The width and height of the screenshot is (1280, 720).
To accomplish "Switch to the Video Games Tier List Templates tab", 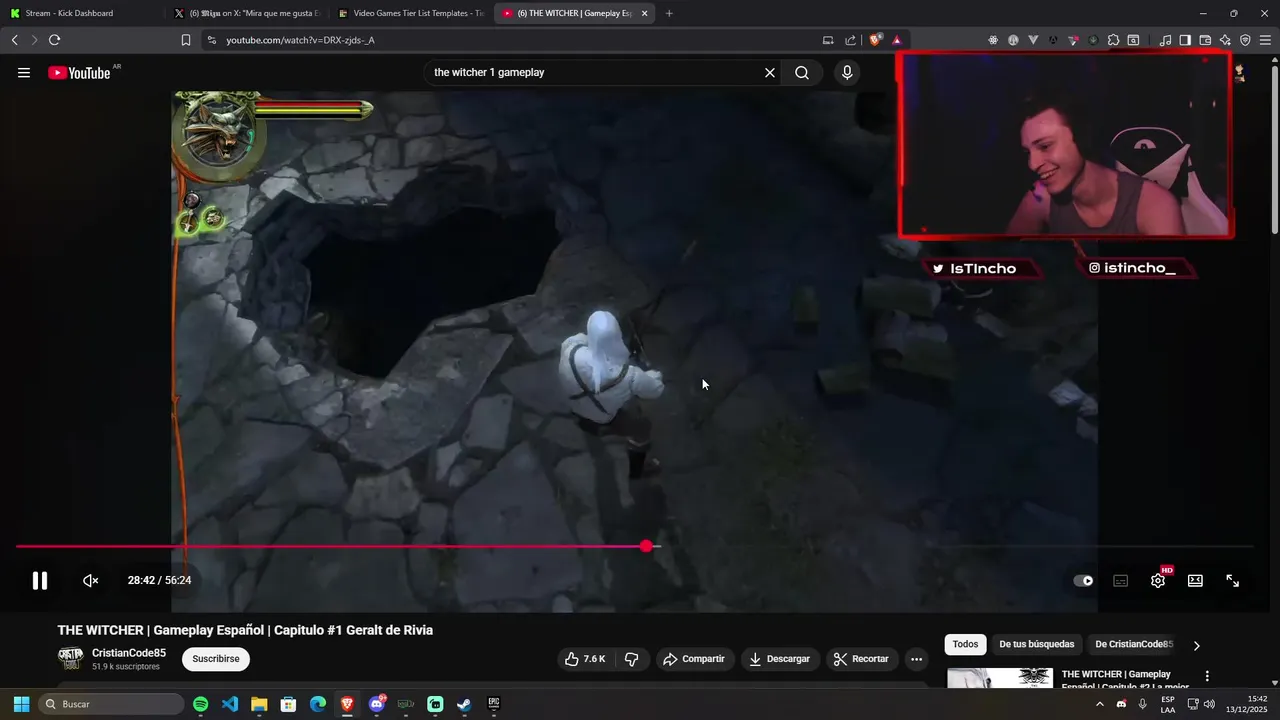I will pyautogui.click(x=411, y=13).
